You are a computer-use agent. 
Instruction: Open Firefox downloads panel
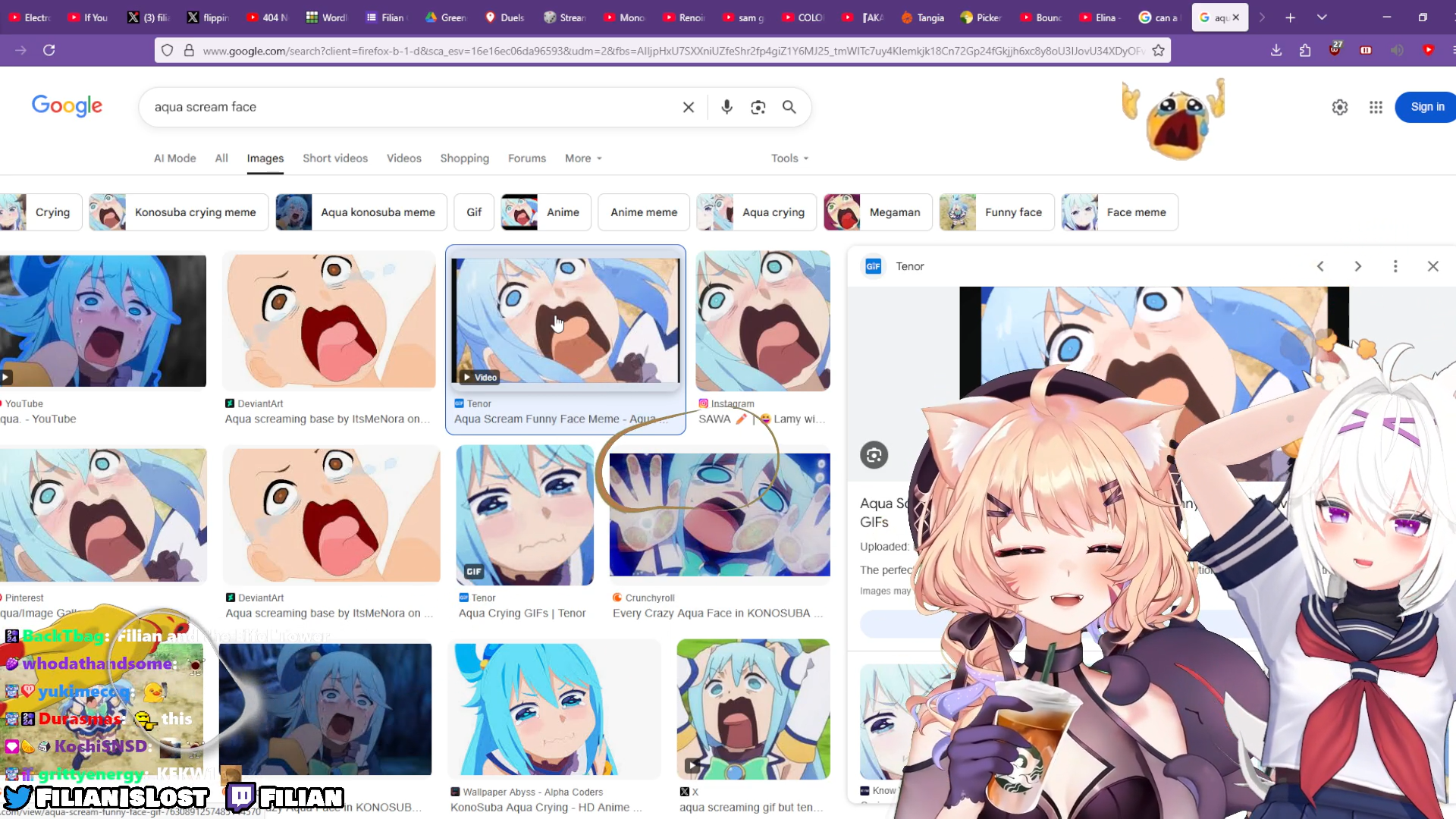1276,50
